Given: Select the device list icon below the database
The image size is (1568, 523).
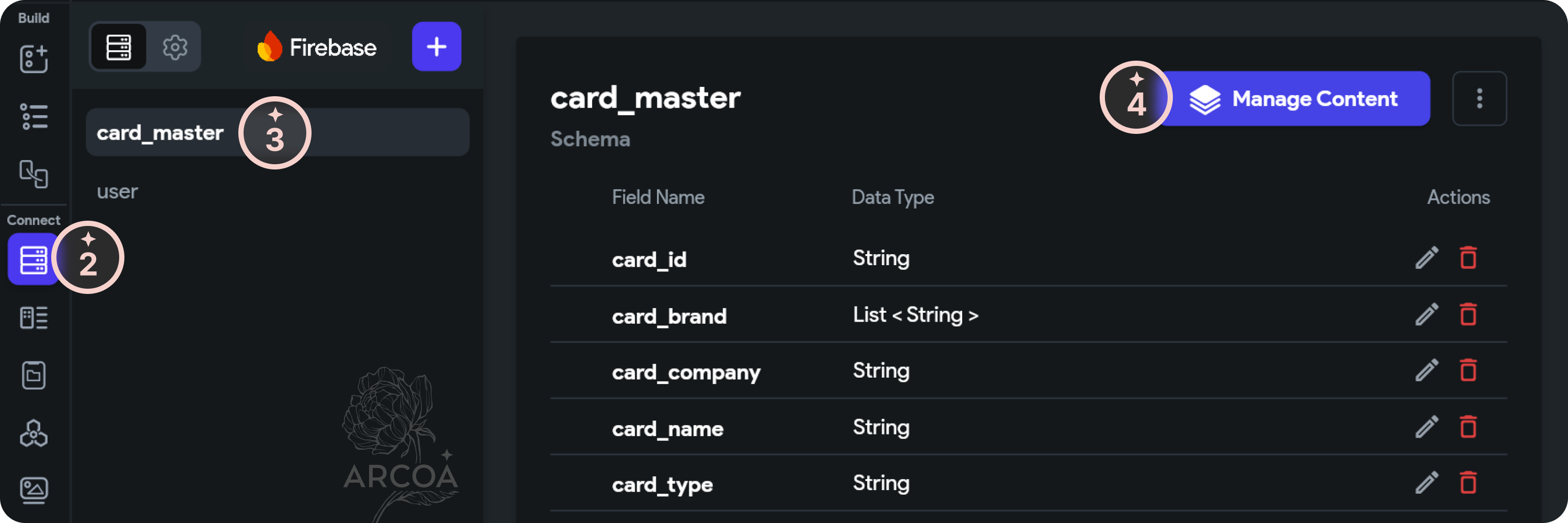Looking at the screenshot, I should (33, 317).
